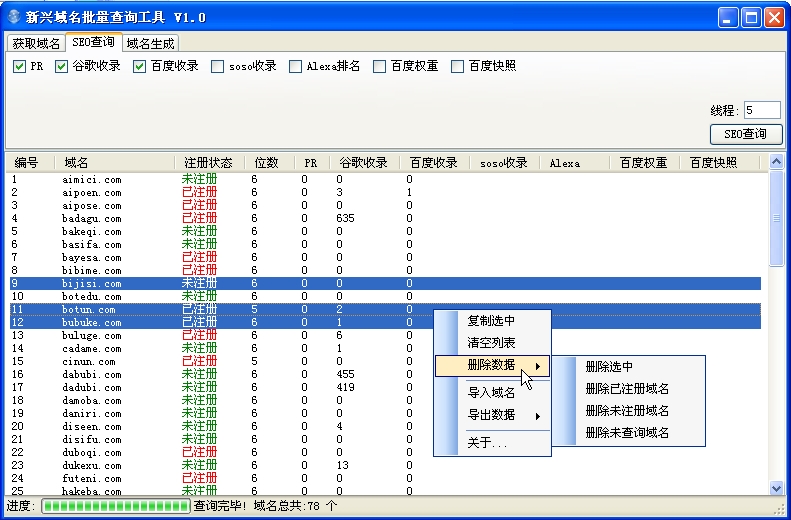Image resolution: width=791 pixels, height=520 pixels.
Task: Toggle the 谷歌收录 checkbox
Action: click(x=62, y=67)
